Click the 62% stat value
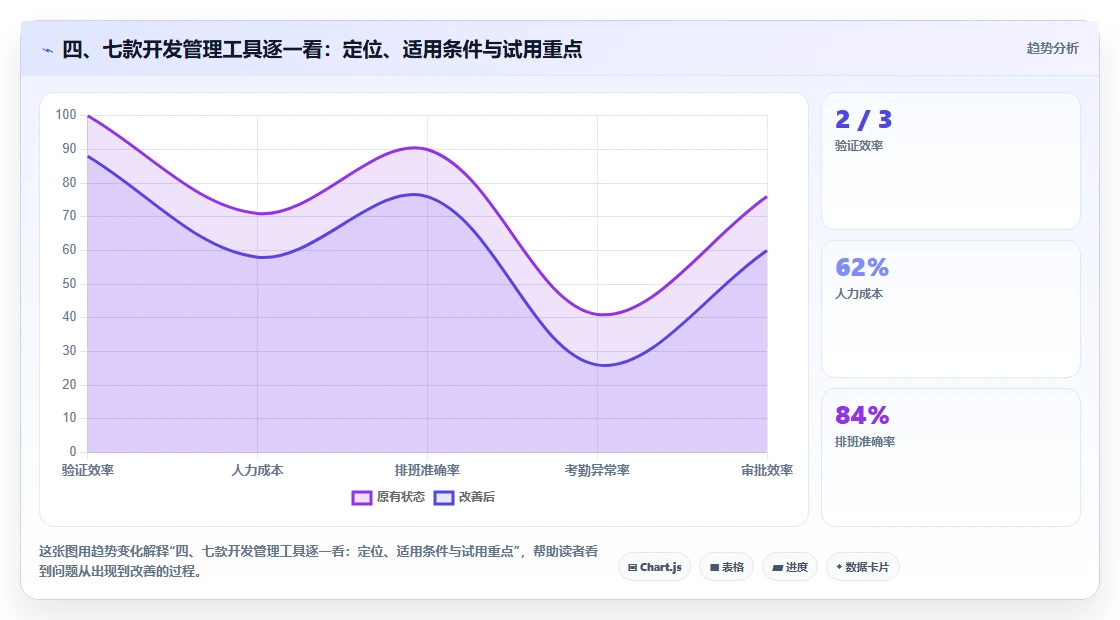This screenshot has height=620, width=1120. coord(862,267)
